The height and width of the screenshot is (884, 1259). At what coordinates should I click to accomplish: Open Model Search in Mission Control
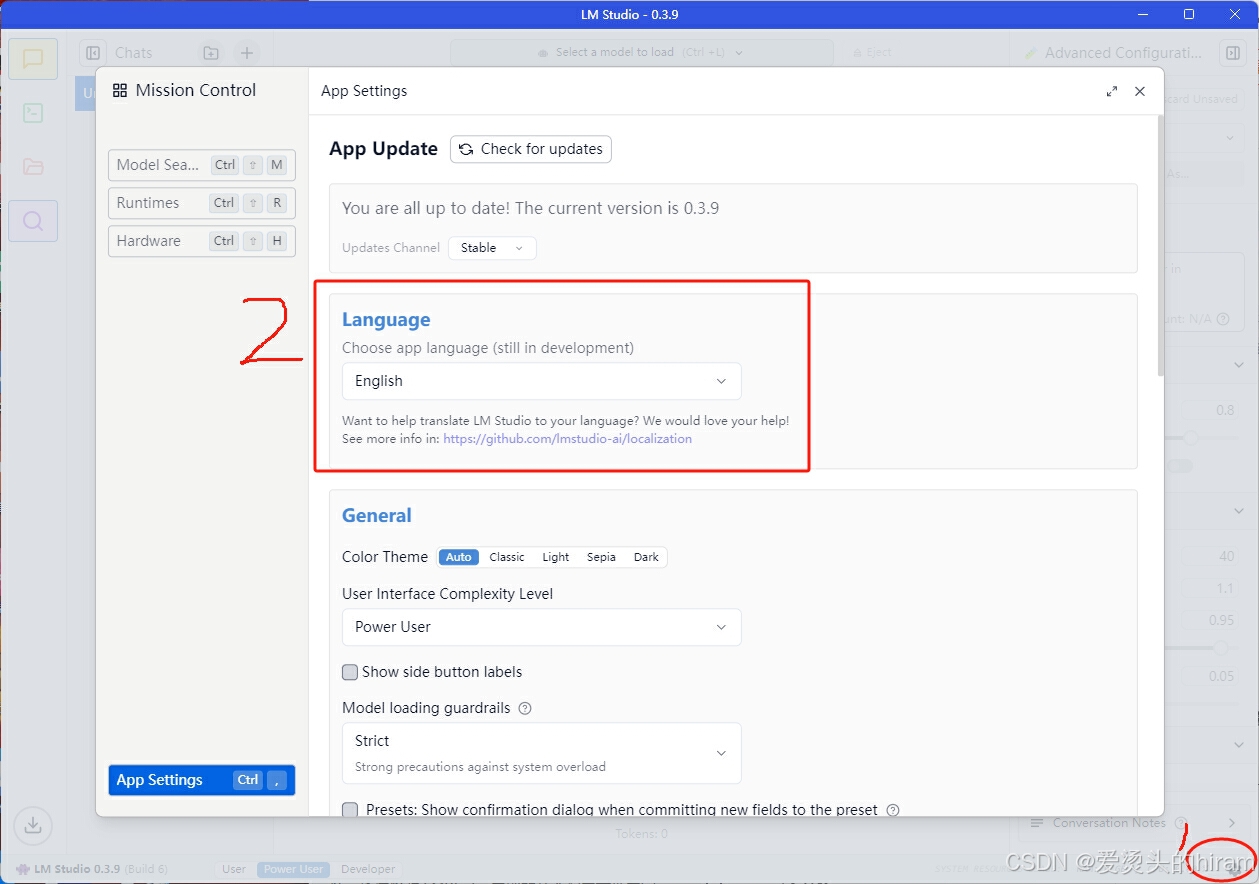pyautogui.click(x=202, y=165)
